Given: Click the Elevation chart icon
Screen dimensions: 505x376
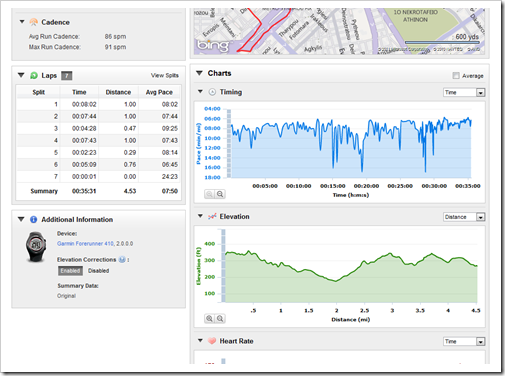Looking at the screenshot, I should [212, 216].
